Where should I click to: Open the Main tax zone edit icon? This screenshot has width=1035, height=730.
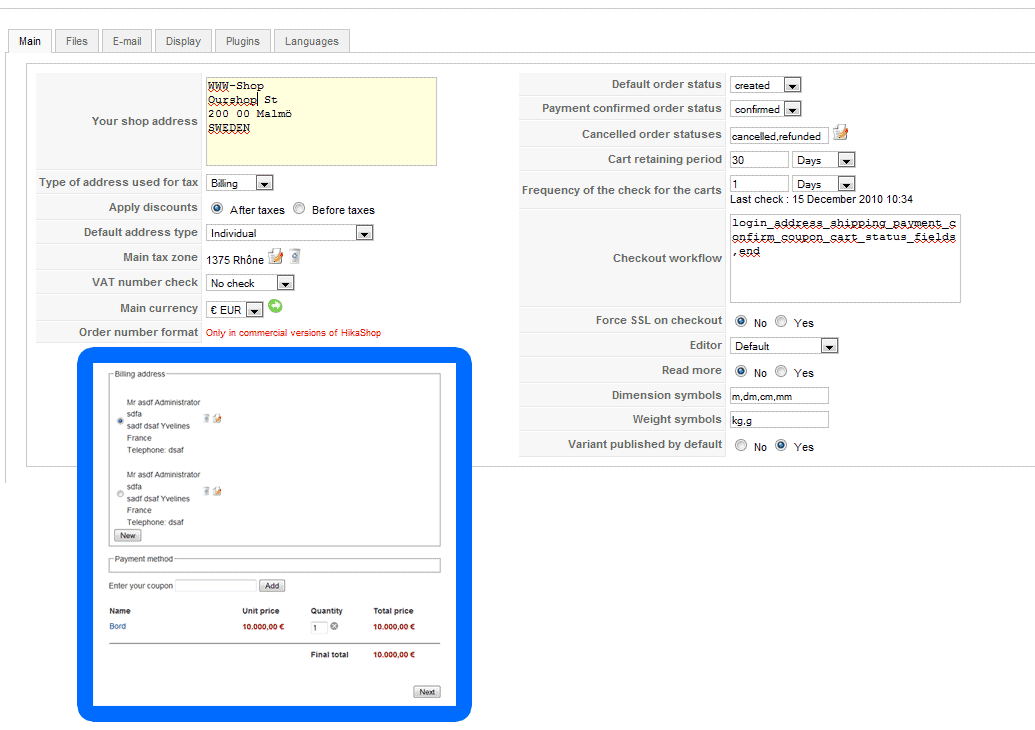[x=275, y=257]
